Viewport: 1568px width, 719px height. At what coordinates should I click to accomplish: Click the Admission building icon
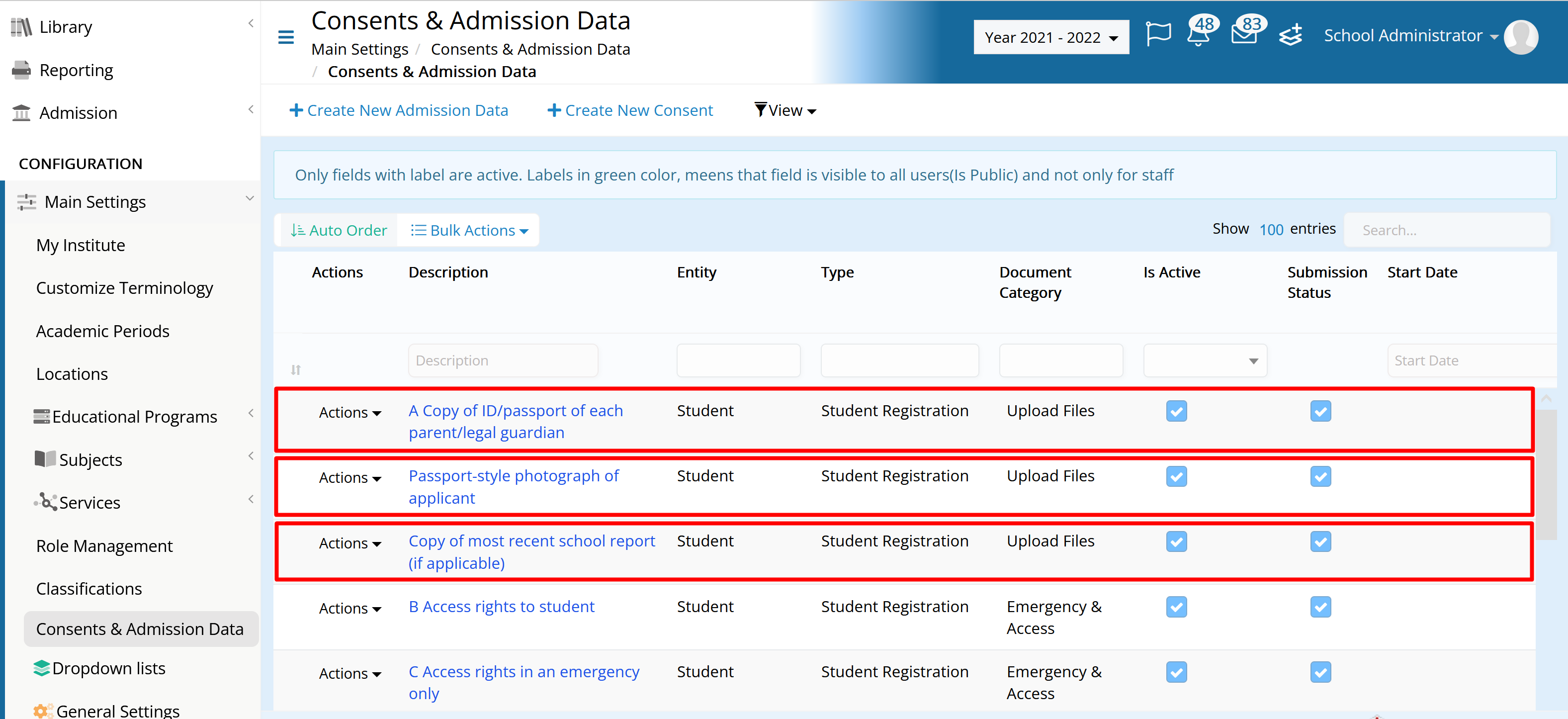coord(21,113)
